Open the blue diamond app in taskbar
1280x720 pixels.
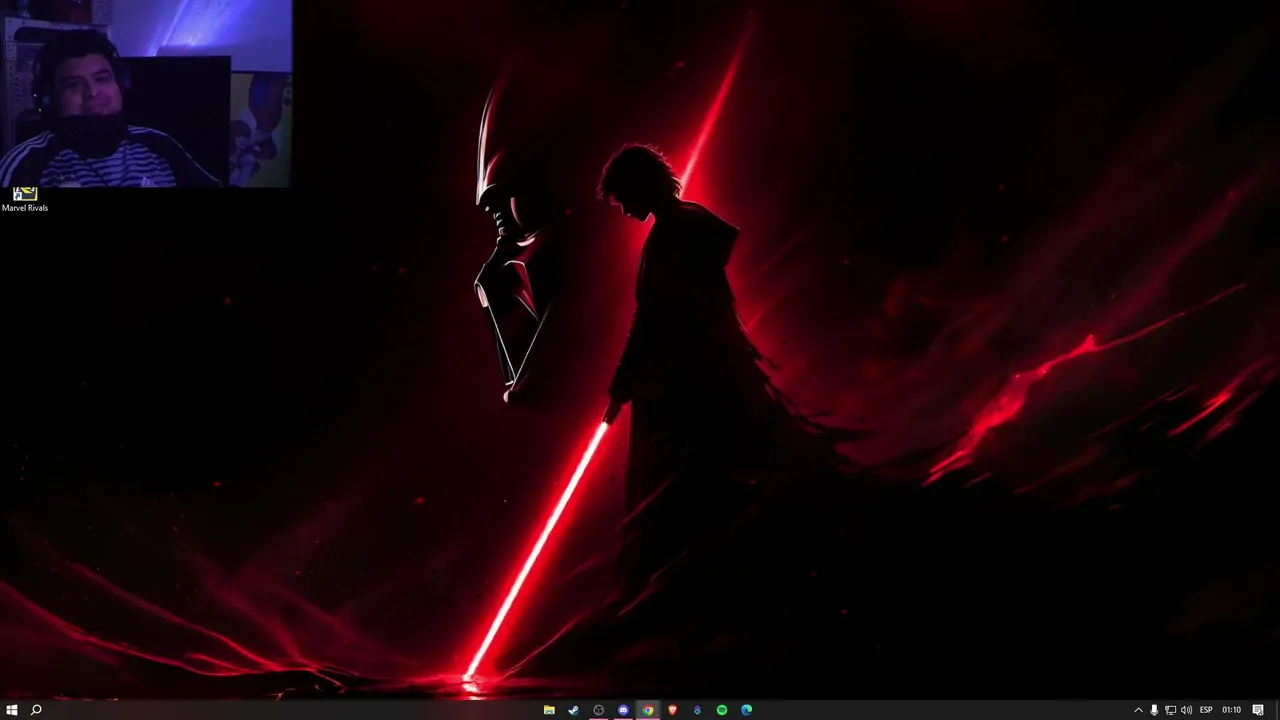[x=697, y=710]
